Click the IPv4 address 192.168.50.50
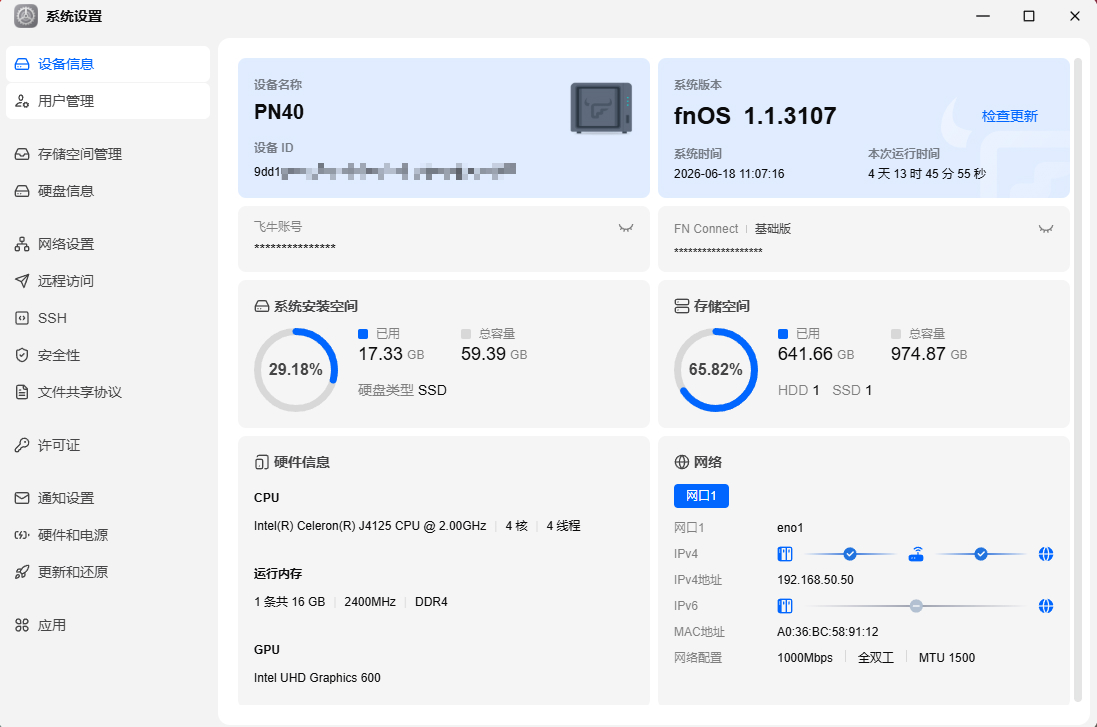 [815, 580]
